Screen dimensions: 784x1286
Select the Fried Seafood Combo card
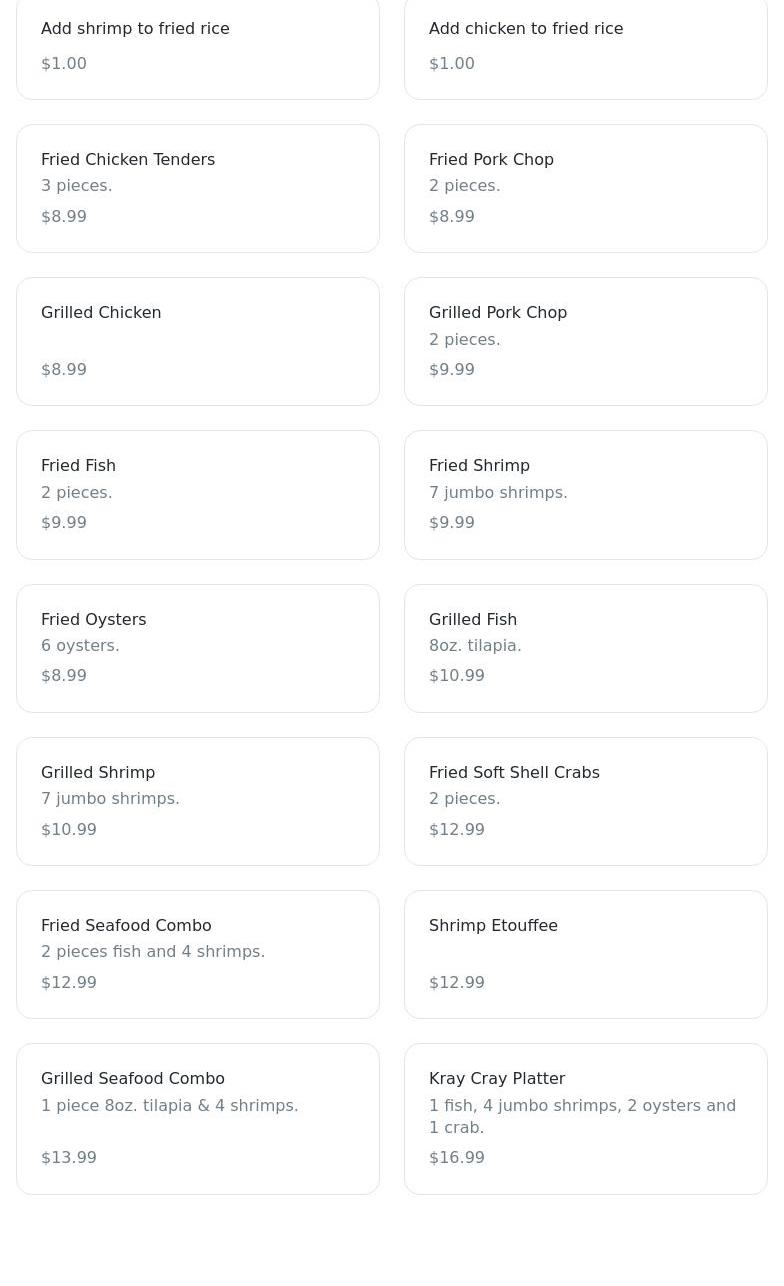[198, 954]
